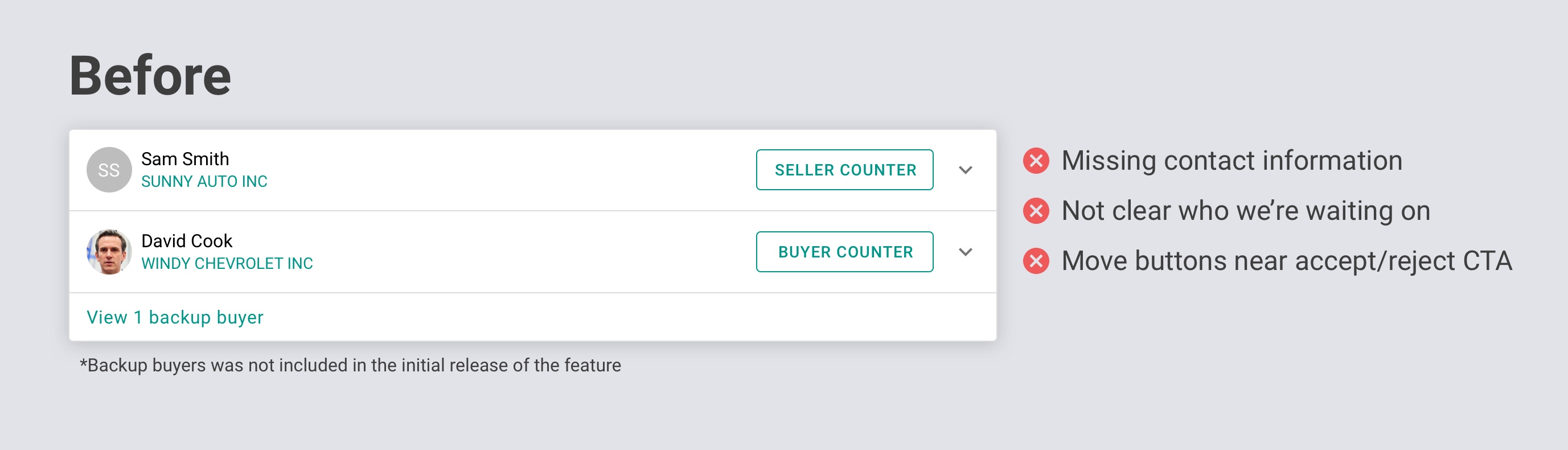Open the SUNNY AUTO INC company link
This screenshot has width=1568, height=450.
tap(204, 182)
